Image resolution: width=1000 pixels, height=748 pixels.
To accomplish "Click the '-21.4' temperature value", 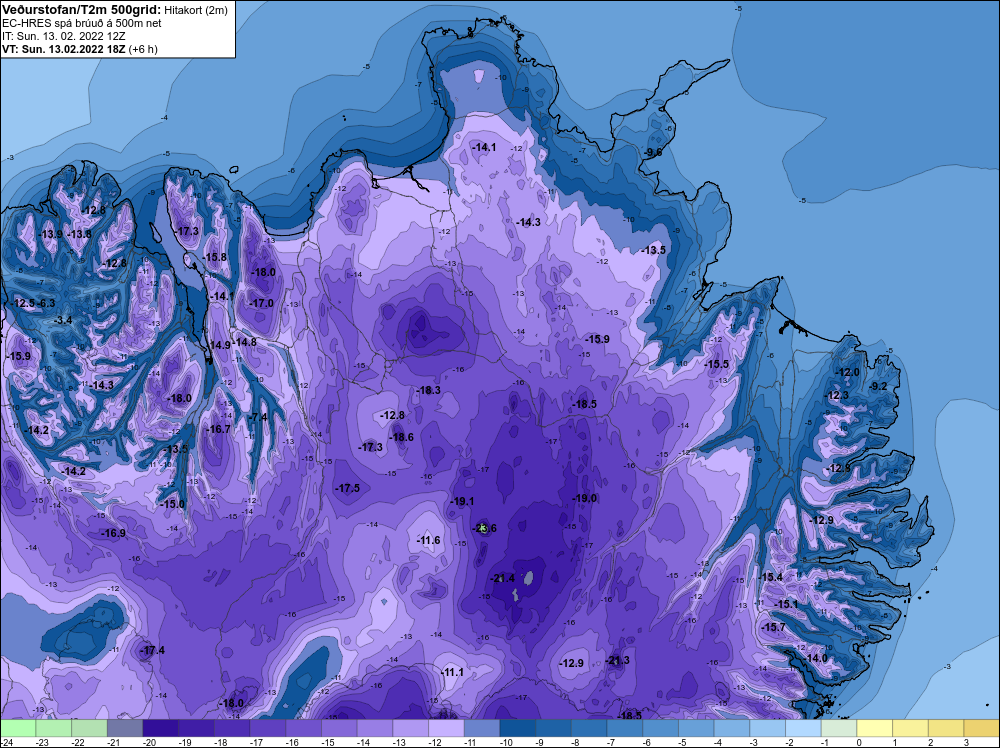I will pos(503,578).
